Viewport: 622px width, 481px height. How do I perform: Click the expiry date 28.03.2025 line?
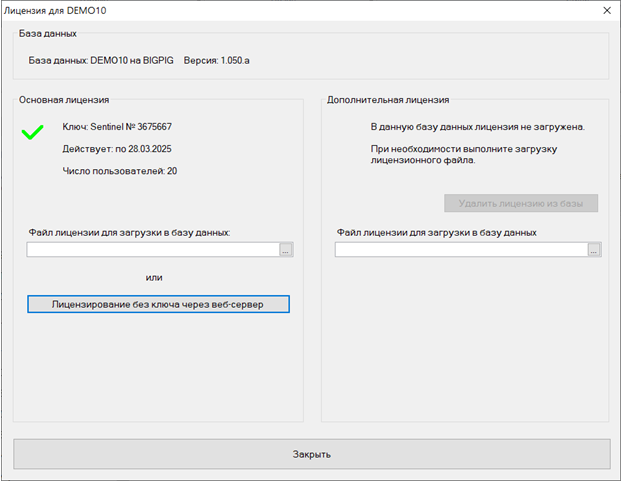click(117, 149)
